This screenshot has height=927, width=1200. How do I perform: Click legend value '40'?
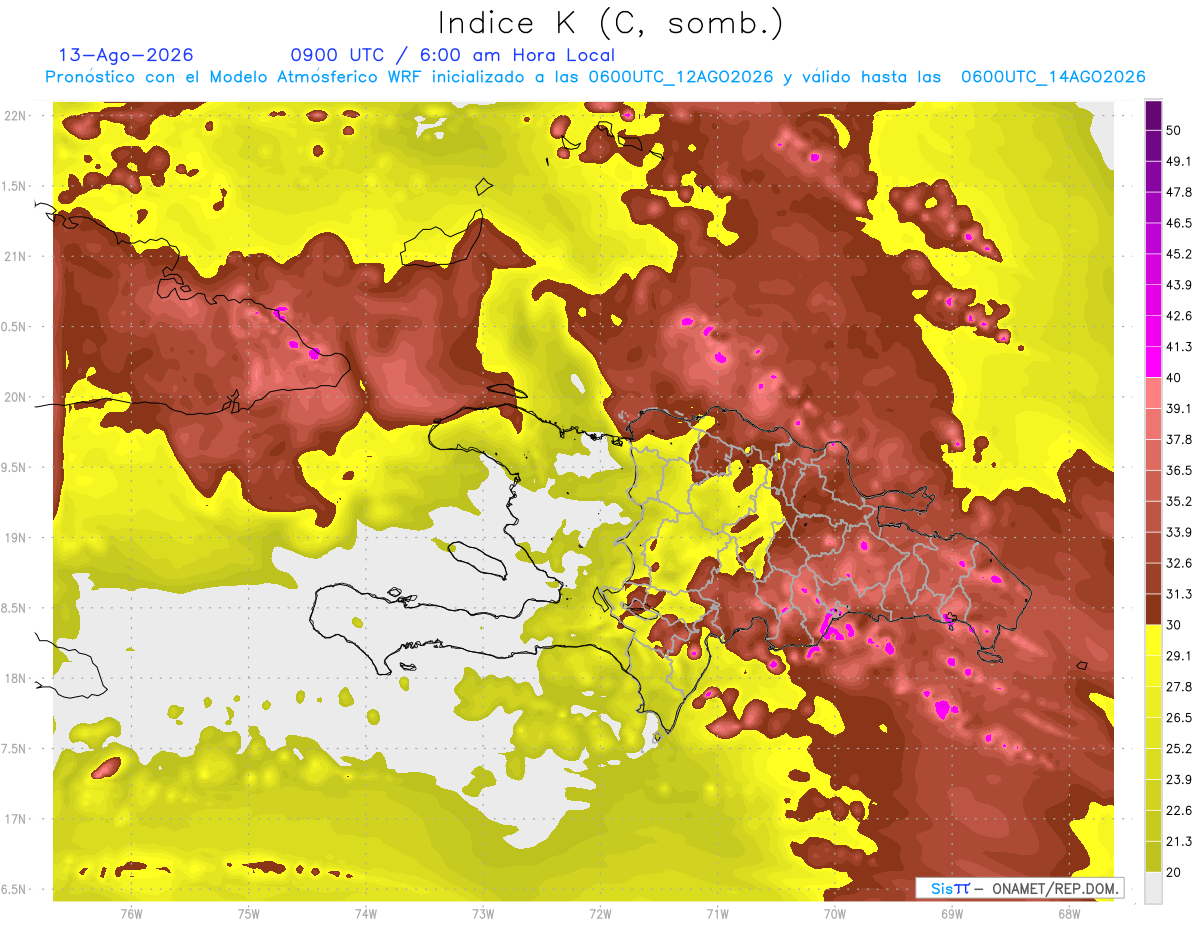[1174, 377]
